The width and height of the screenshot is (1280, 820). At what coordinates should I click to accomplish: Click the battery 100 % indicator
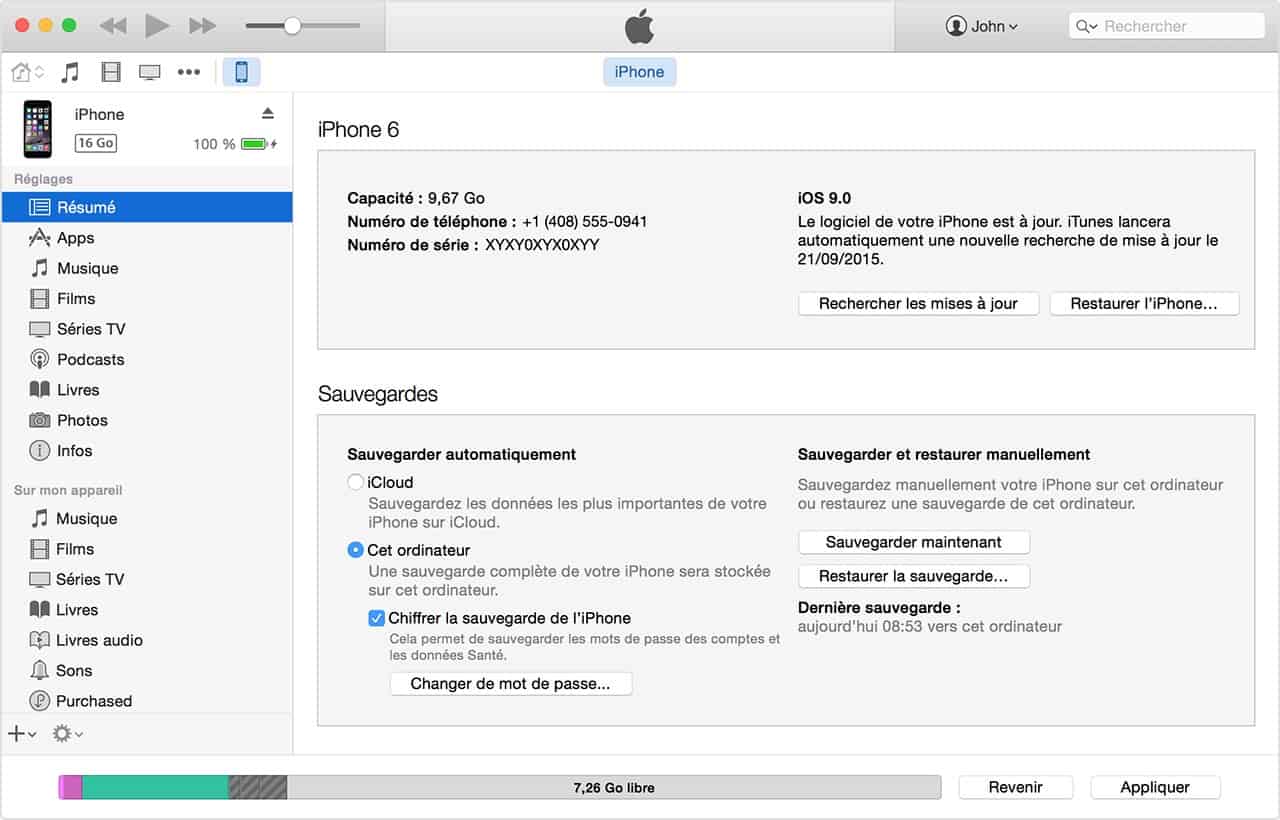pos(235,144)
